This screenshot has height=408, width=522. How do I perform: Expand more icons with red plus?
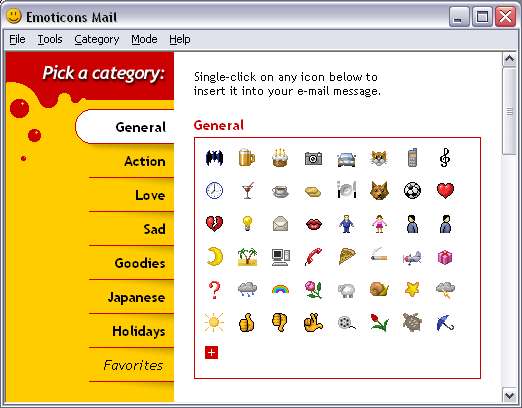click(211, 353)
